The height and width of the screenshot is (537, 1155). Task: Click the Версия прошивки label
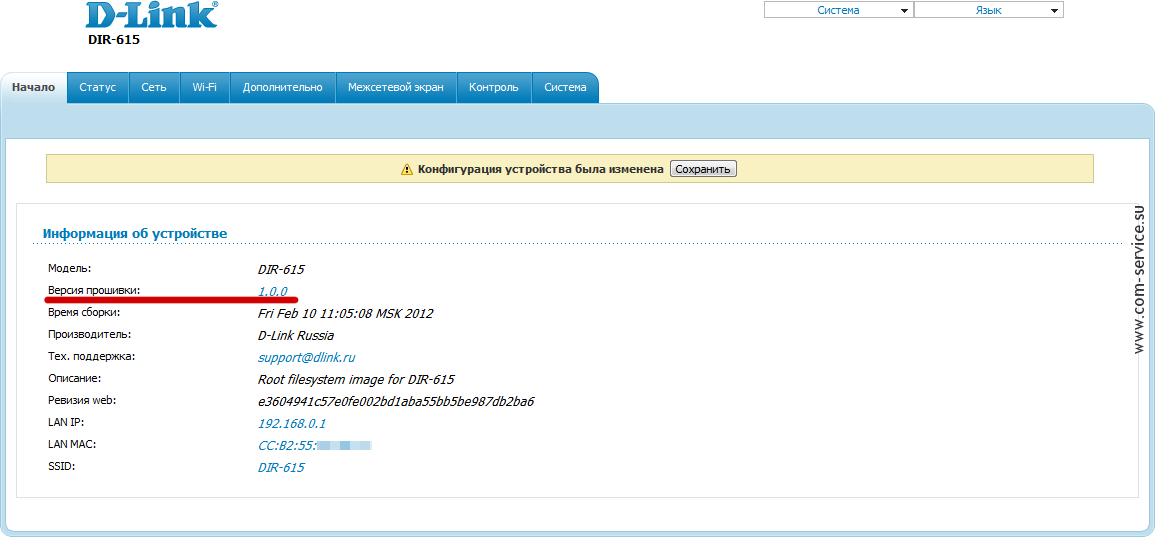[x=94, y=290]
